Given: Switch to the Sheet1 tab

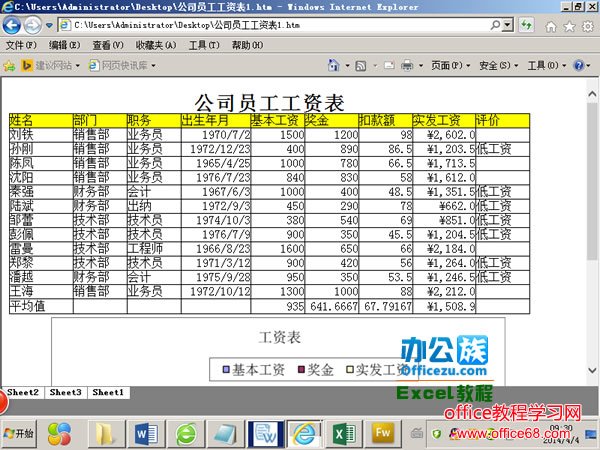Looking at the screenshot, I should [x=108, y=392].
